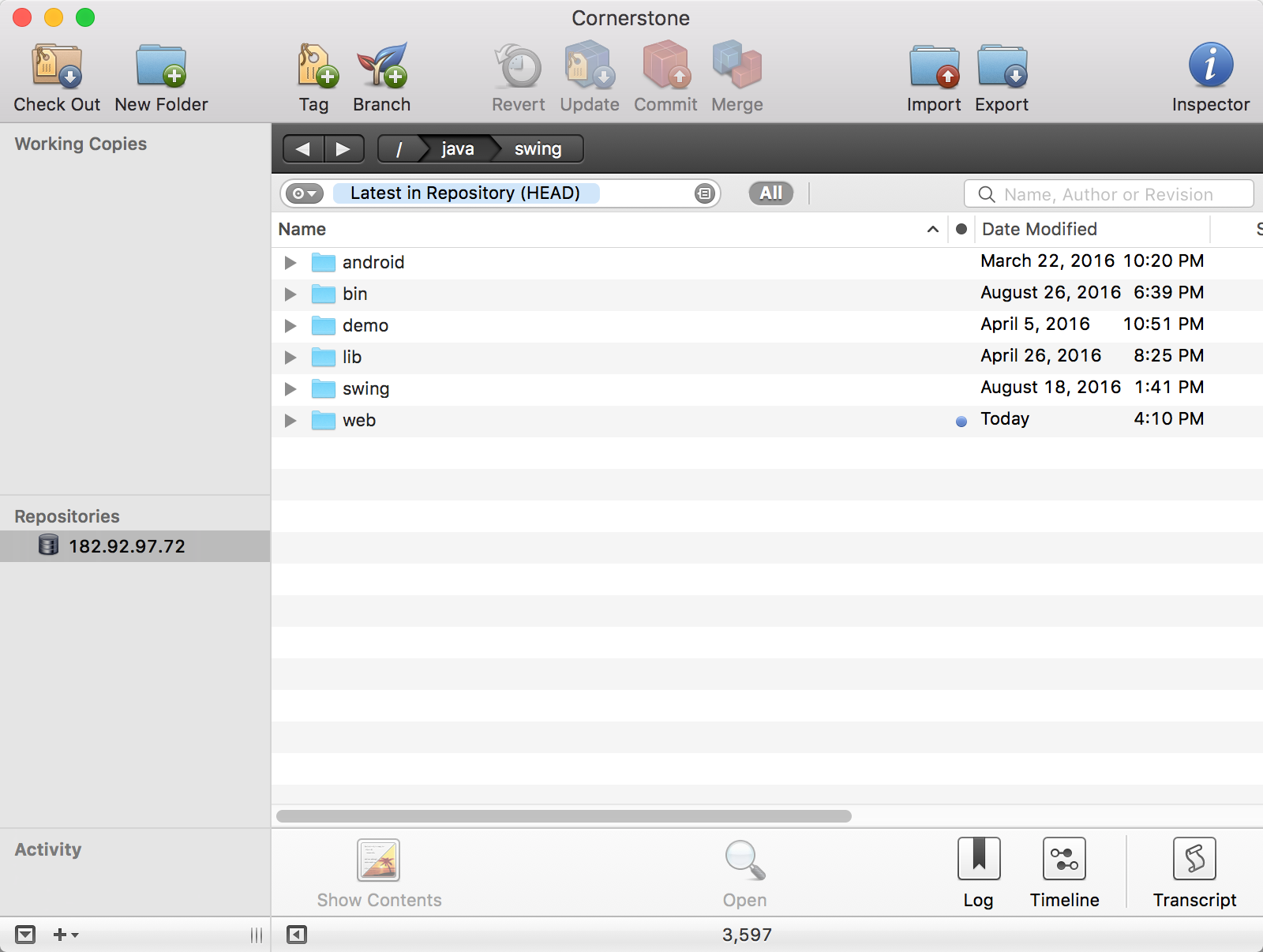Select repository 182.92.97.72
This screenshot has height=952, width=1263.
point(135,546)
